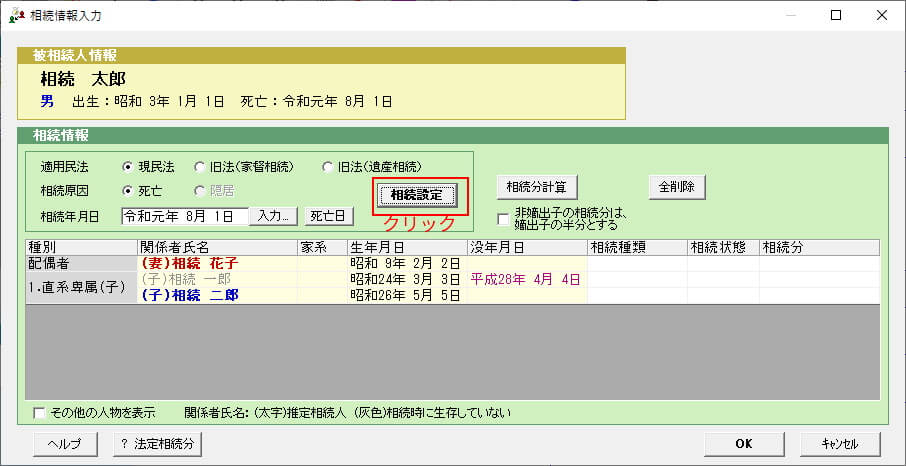Click the 相続分 column header

[x=819, y=247]
